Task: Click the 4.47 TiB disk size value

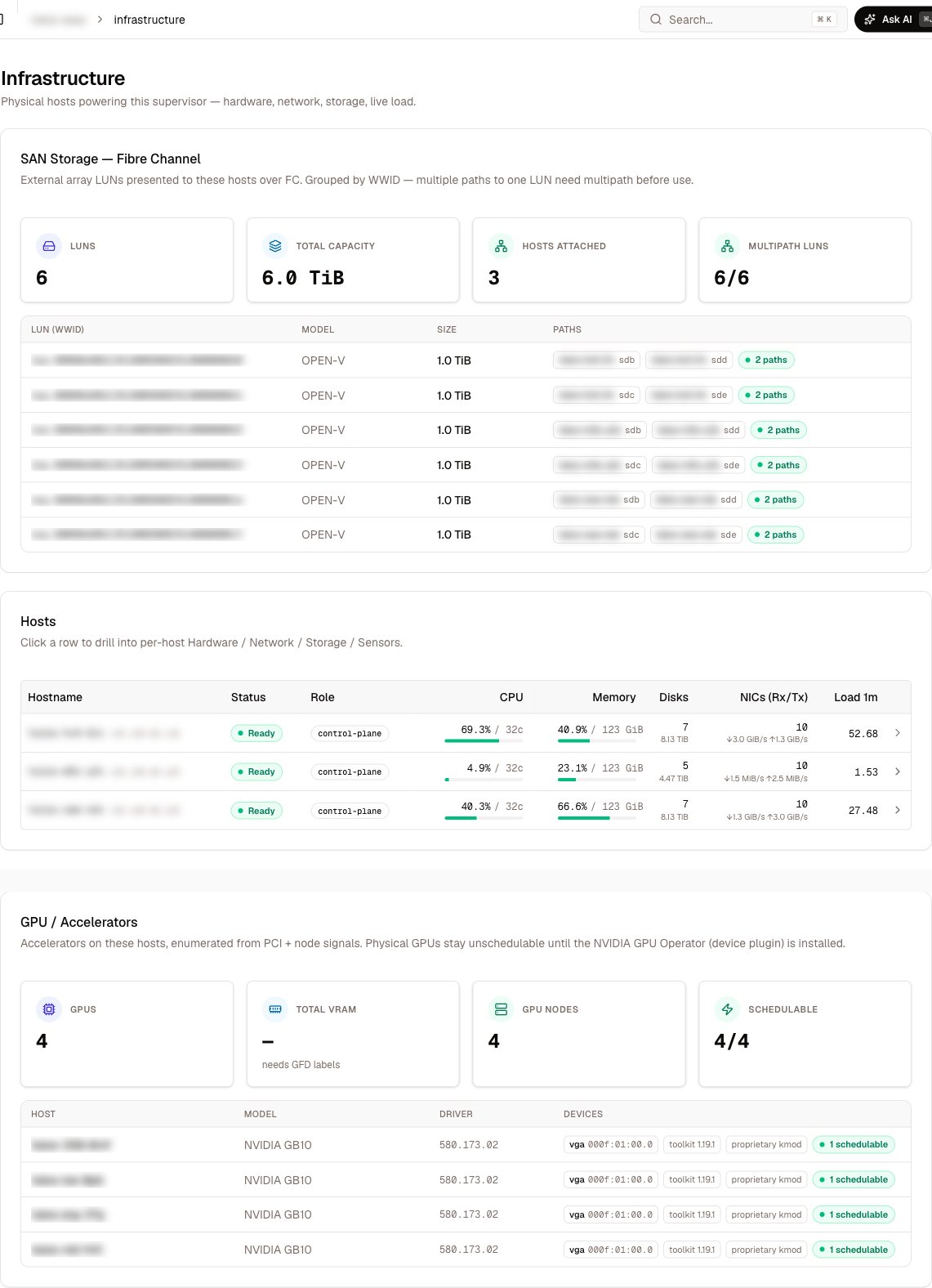Action: pos(674,778)
